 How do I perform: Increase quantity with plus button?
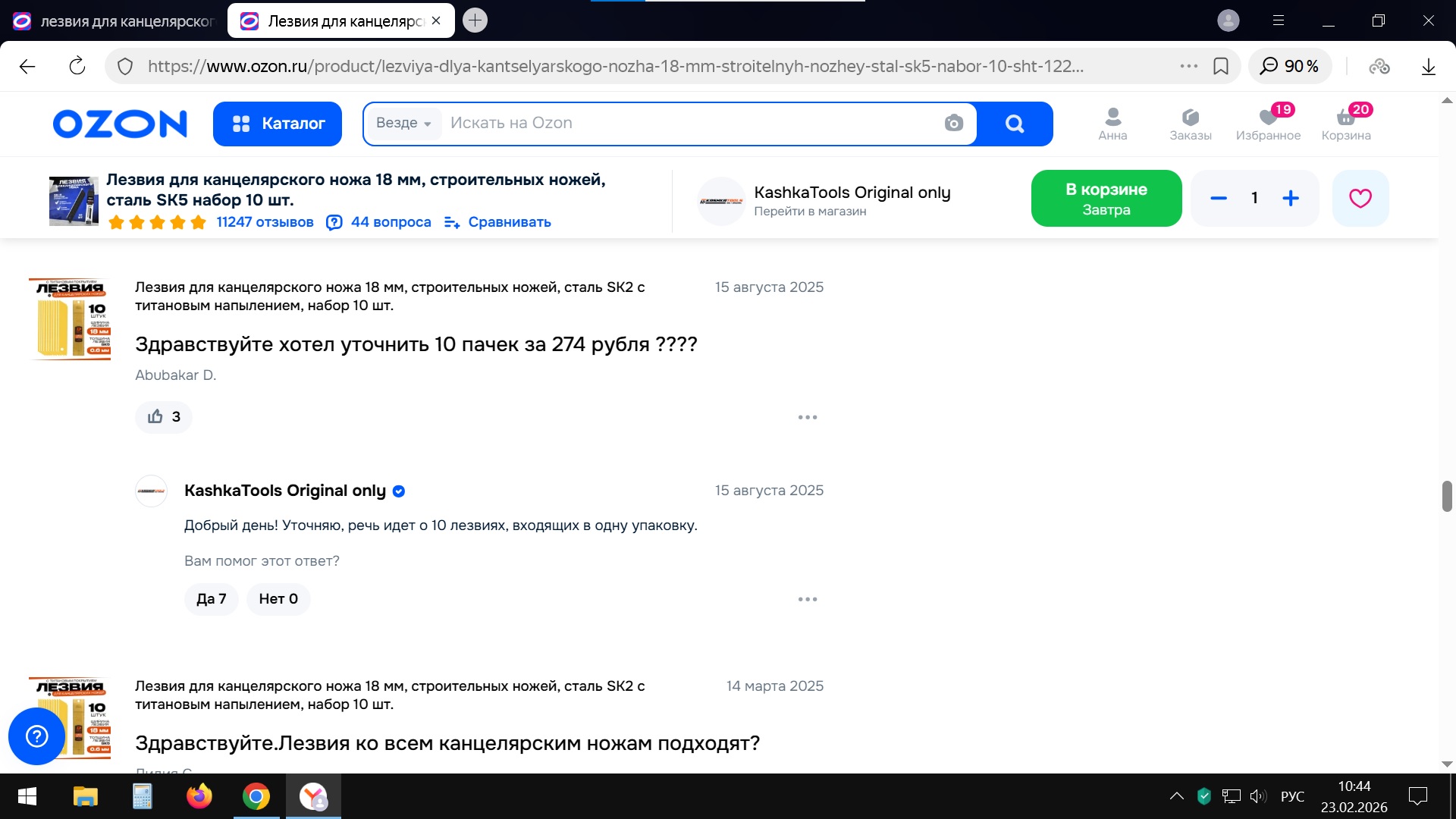(1290, 199)
